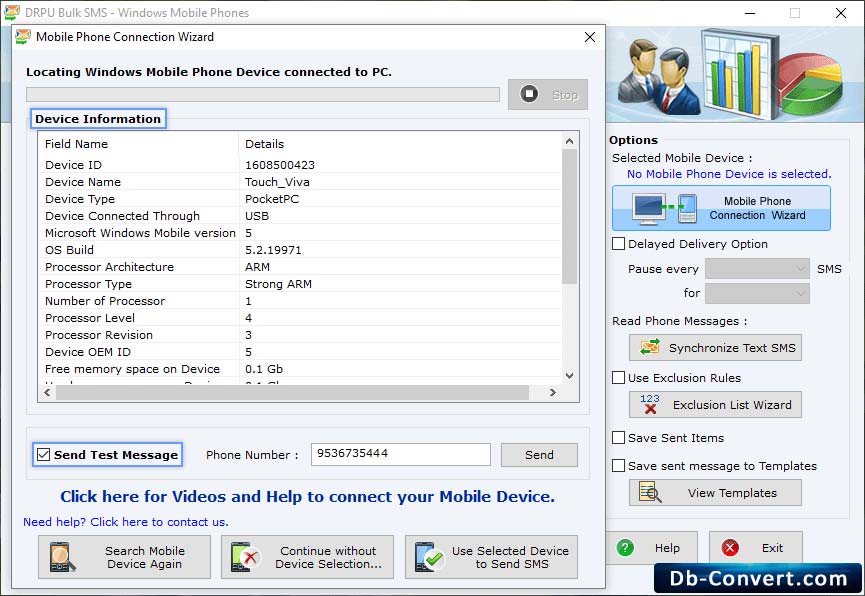Screen dimensions: 865x596
Task: Click the 5.2.19971 OS build value
Action: click(273, 250)
